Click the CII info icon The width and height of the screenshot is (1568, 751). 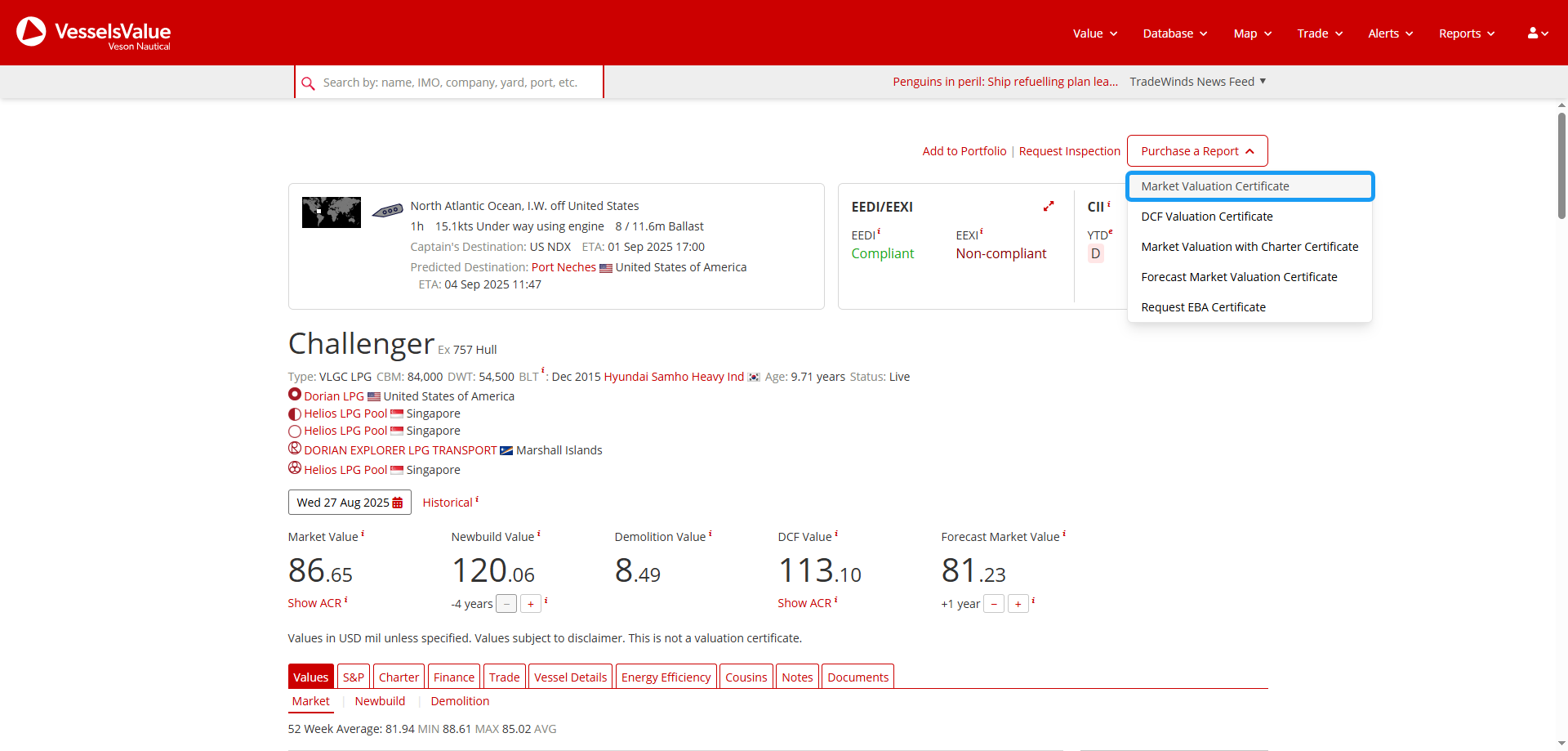(x=1108, y=204)
